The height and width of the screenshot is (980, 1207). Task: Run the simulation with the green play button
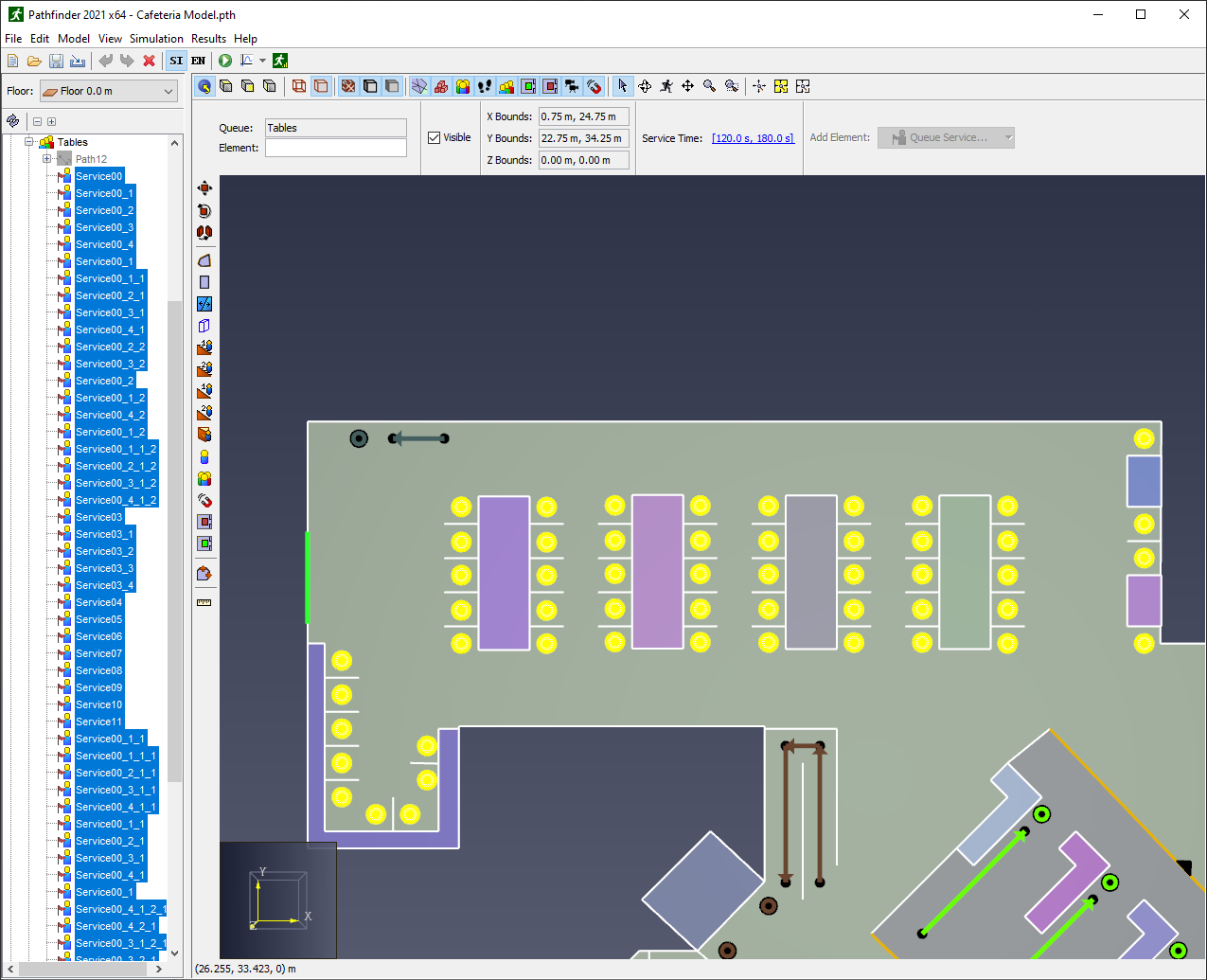point(225,61)
